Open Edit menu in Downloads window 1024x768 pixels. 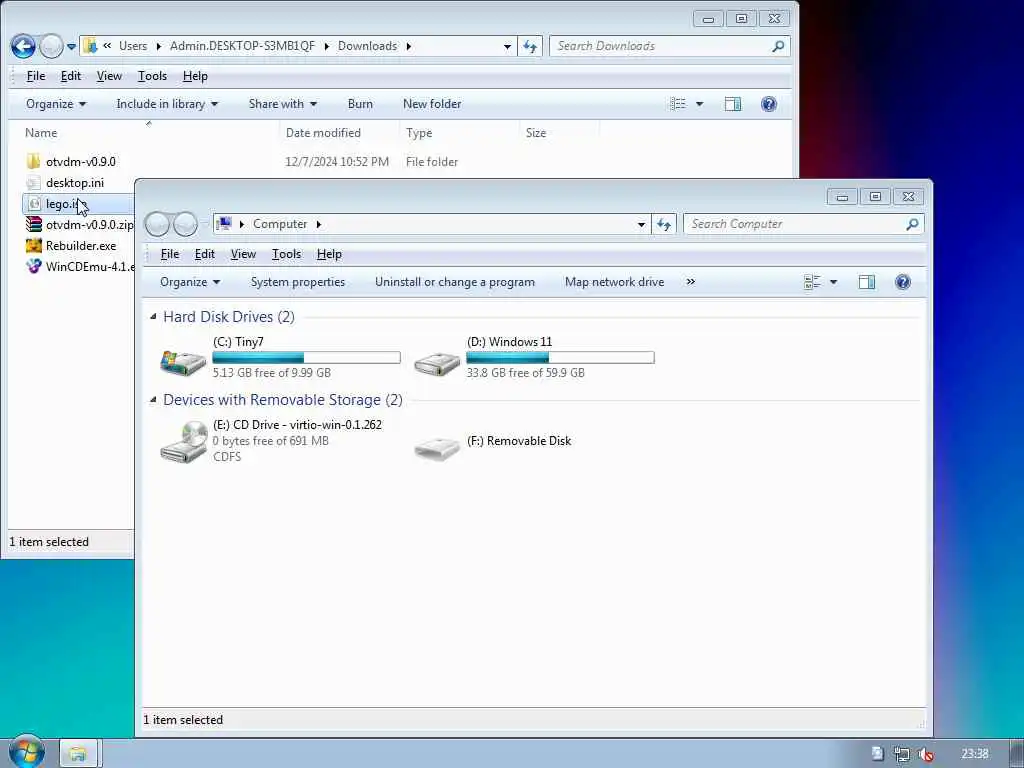click(71, 76)
